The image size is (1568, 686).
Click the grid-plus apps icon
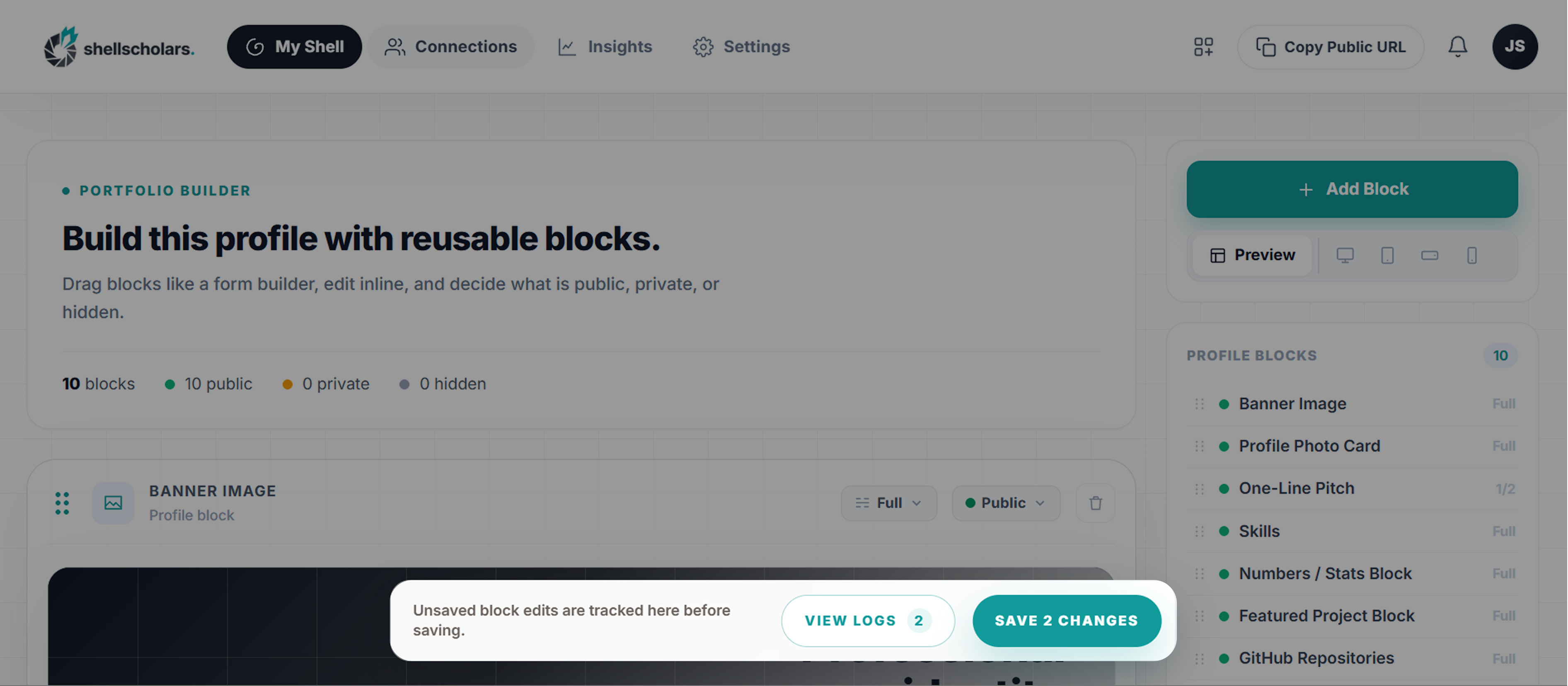tap(1203, 47)
